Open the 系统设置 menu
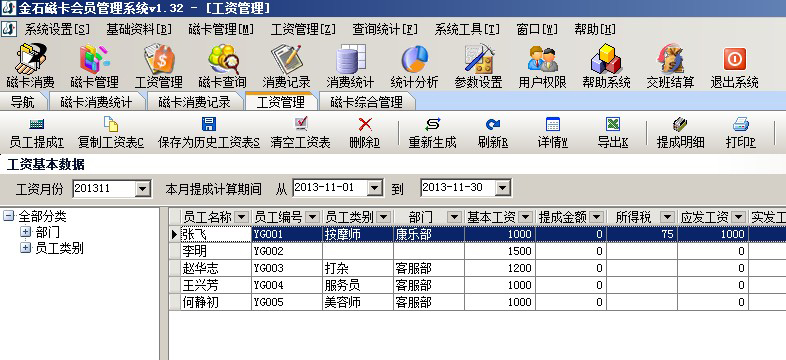Screen dimensions: 786x360 coord(57,29)
